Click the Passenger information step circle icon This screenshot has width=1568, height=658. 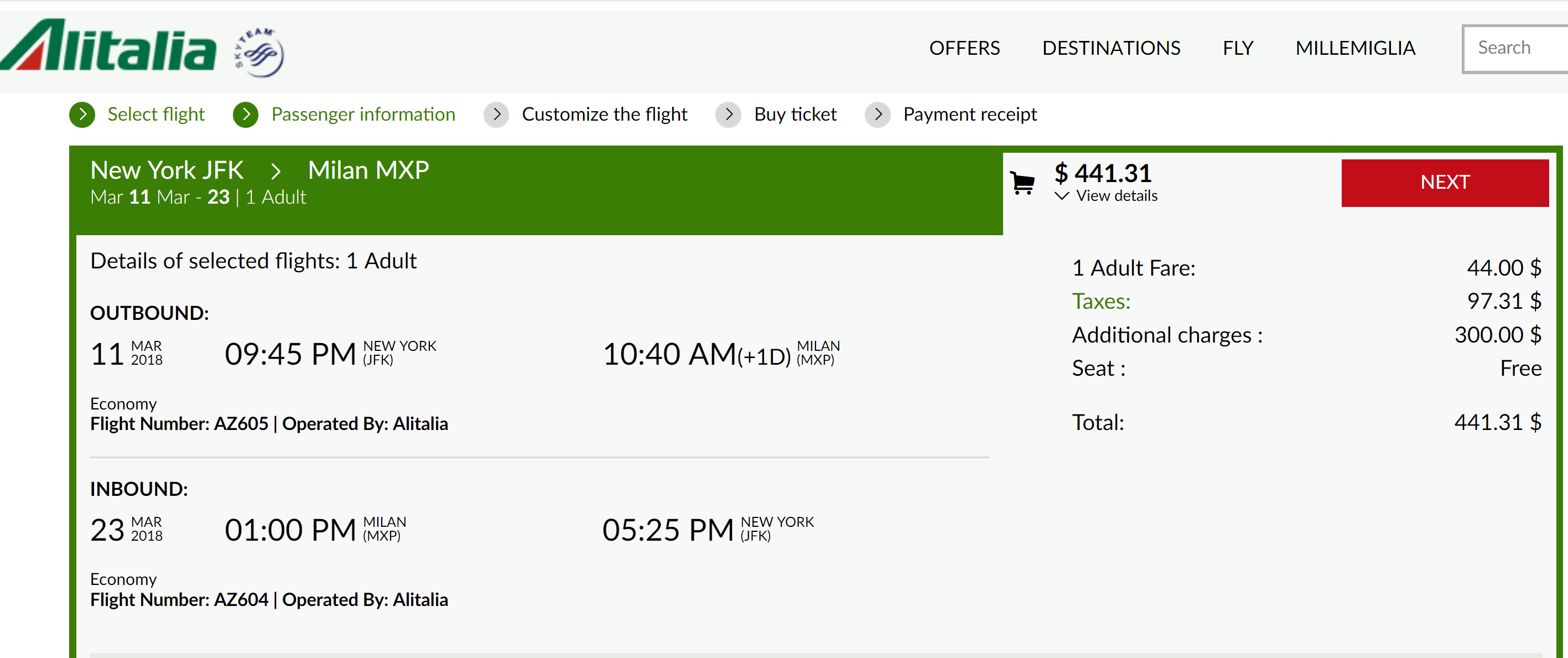(x=246, y=115)
